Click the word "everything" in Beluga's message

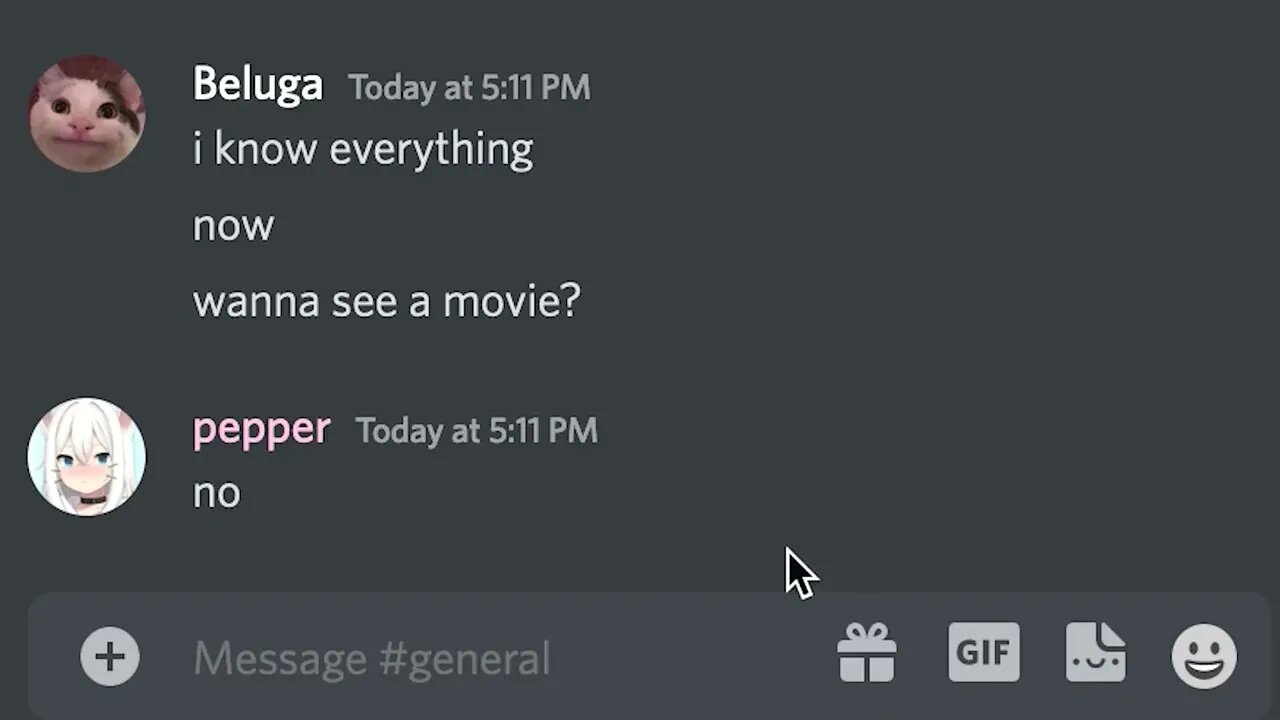[x=431, y=150]
